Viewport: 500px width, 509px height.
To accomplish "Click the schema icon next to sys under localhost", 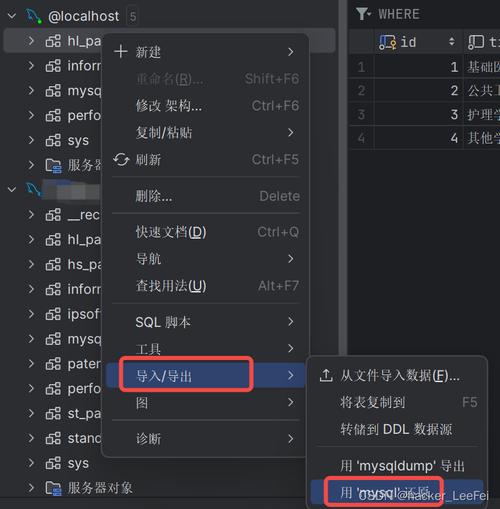I will pyautogui.click(x=53, y=140).
